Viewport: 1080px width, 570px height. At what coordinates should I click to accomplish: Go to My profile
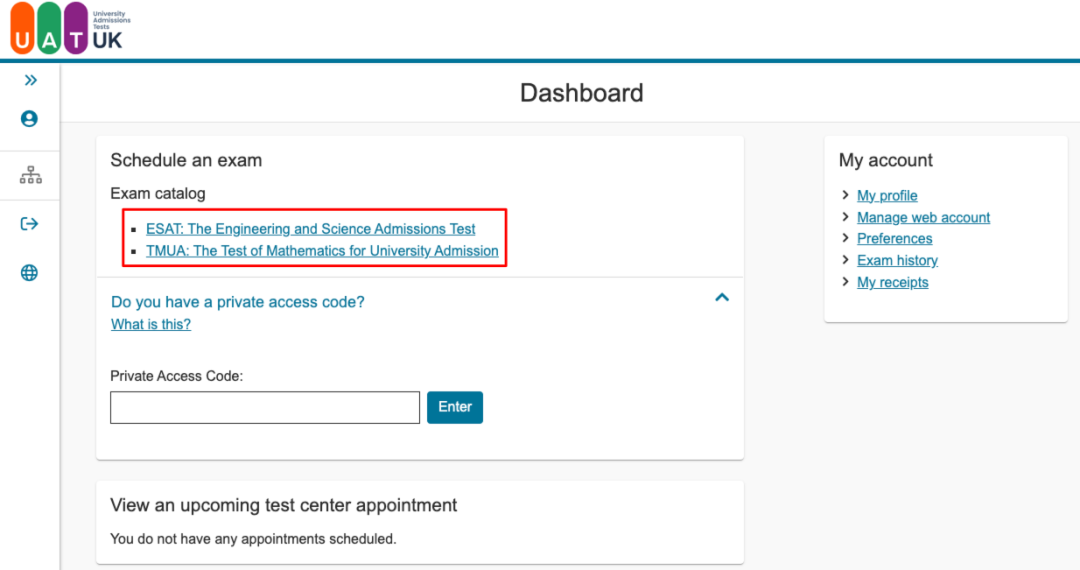[887, 196]
